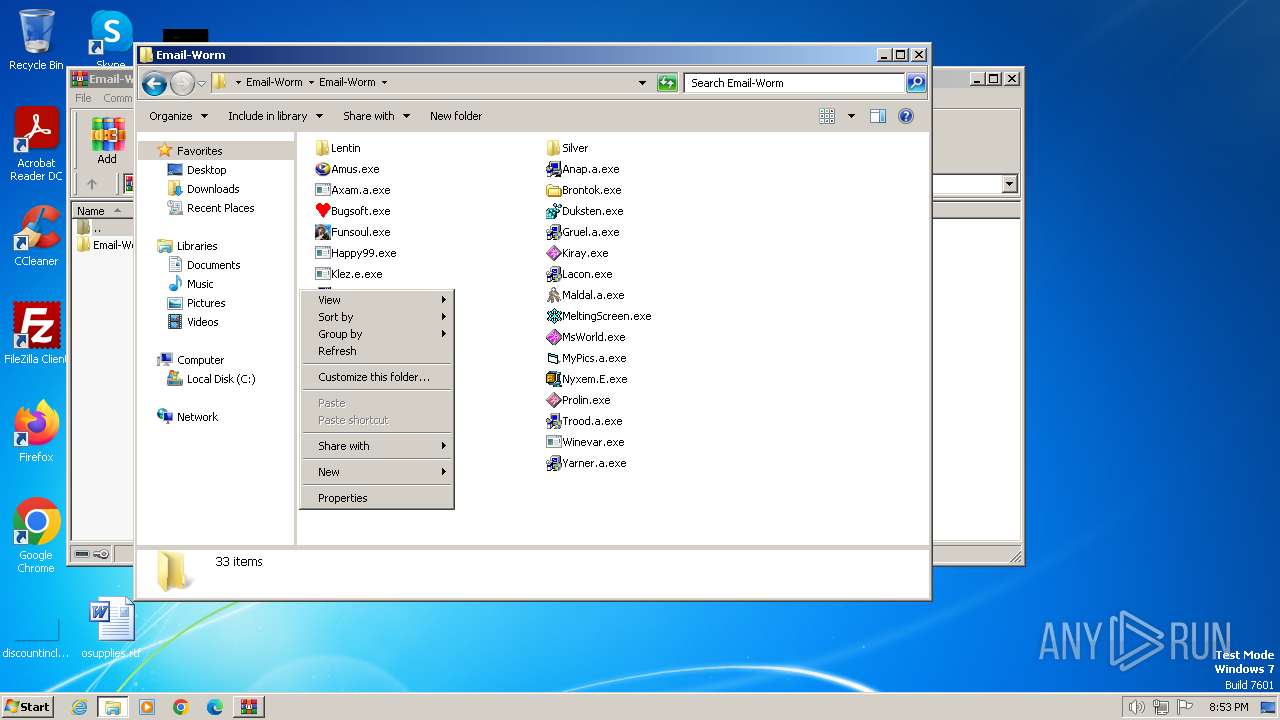This screenshot has height=720, width=1280.
Task: Open Pictures library
Action: tap(197, 303)
